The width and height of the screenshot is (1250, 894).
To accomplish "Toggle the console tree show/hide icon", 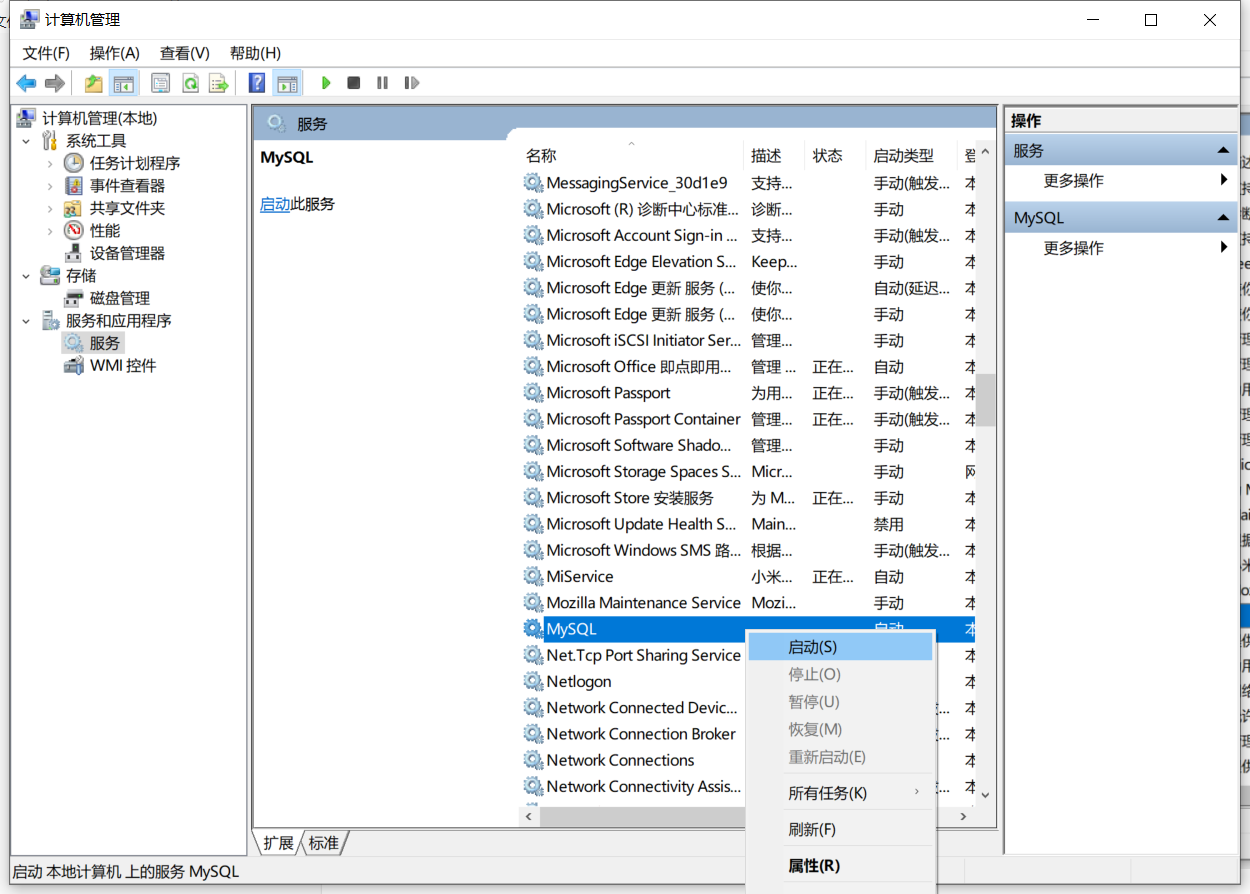I will 124,83.
